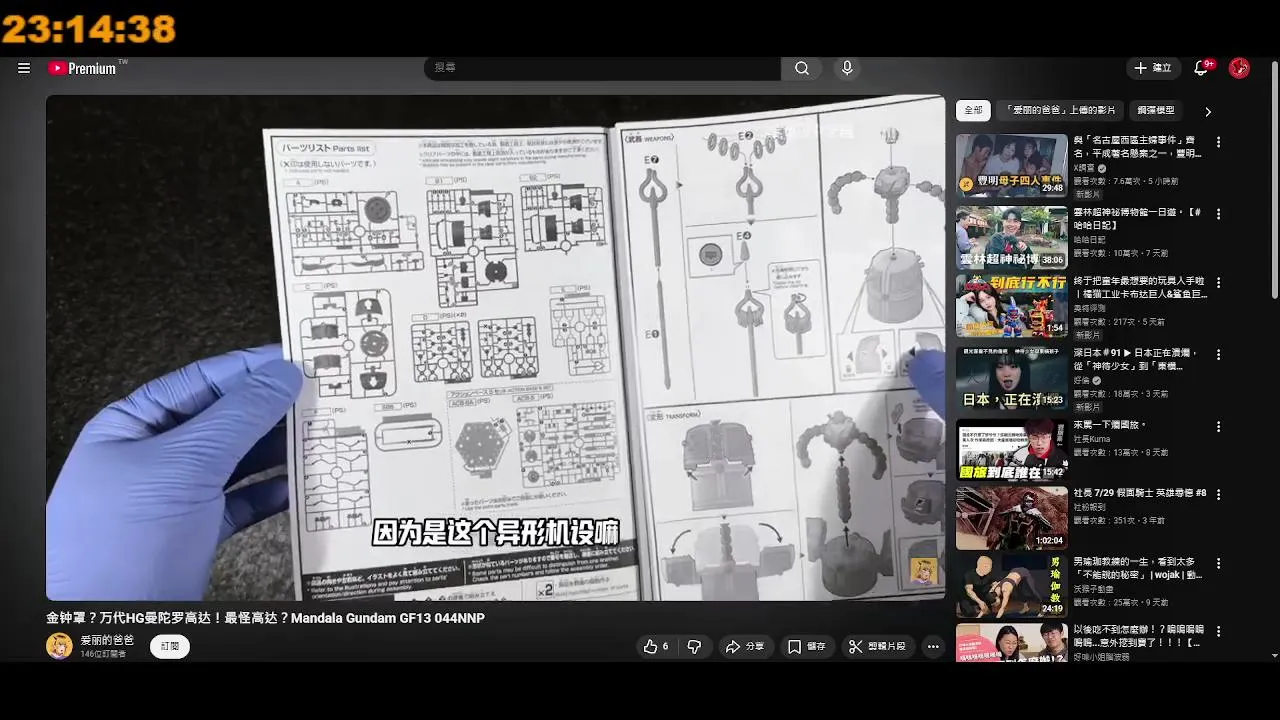Open the notifications bell
The image size is (1280, 720).
tap(1201, 68)
